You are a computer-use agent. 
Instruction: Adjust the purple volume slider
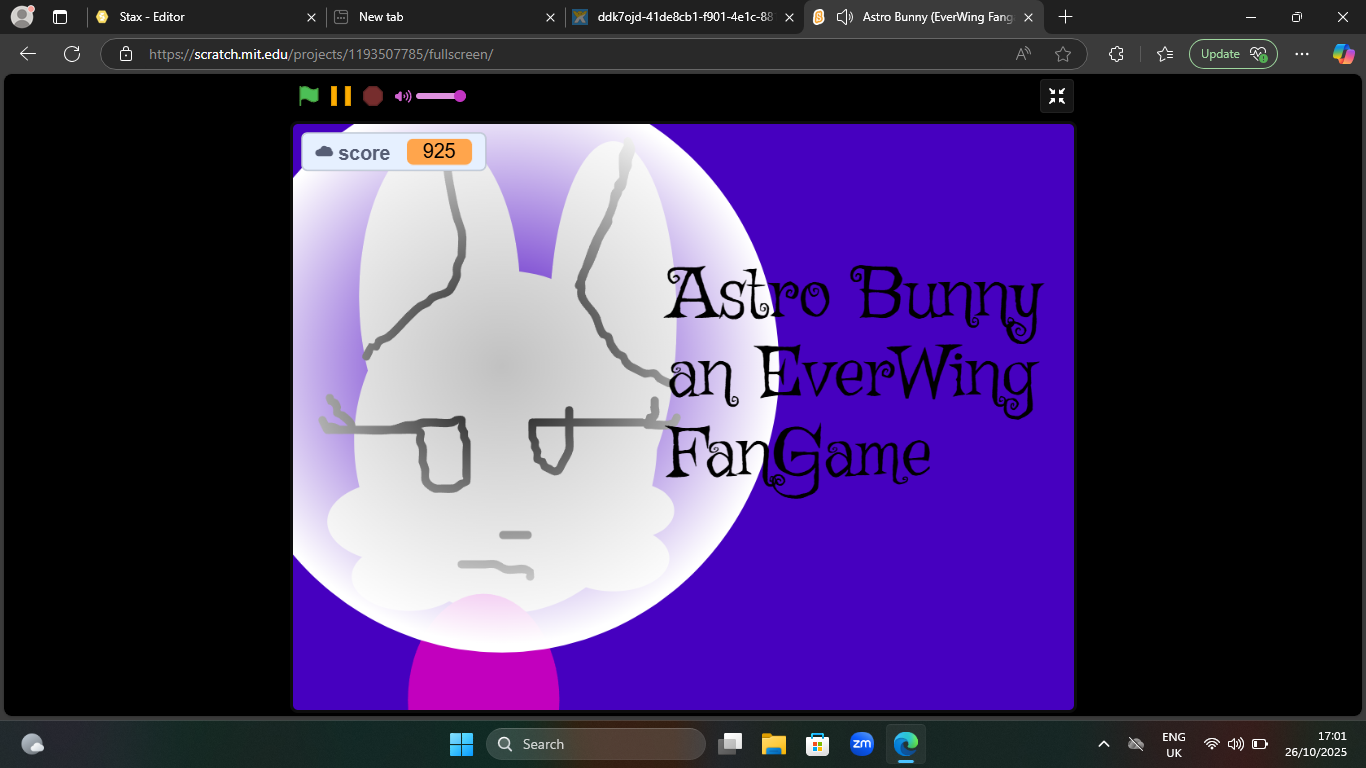coord(441,96)
